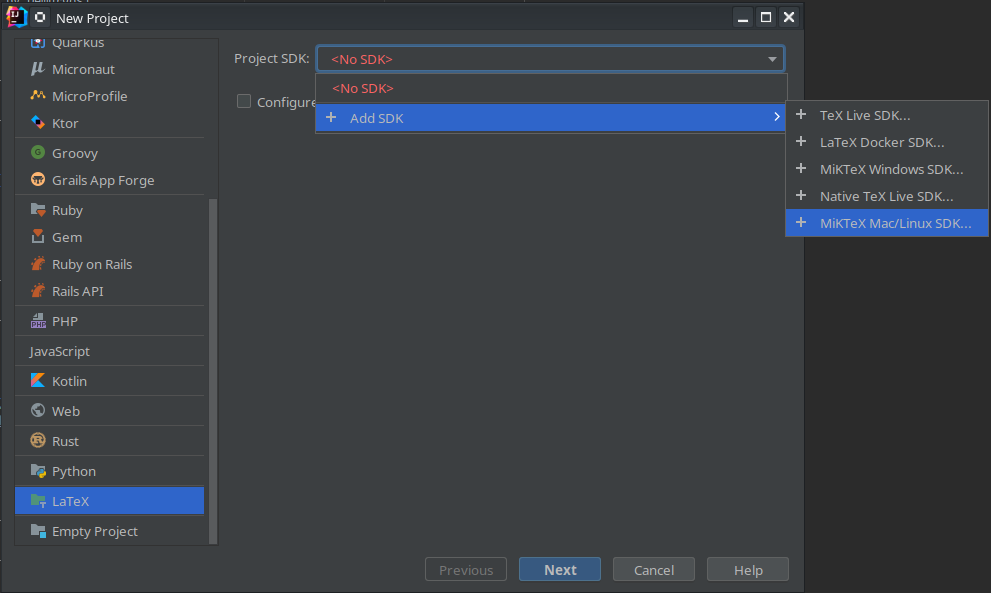991x593 pixels.
Task: Click the IntelliJ logo in title bar
Action: pyautogui.click(x=16, y=17)
